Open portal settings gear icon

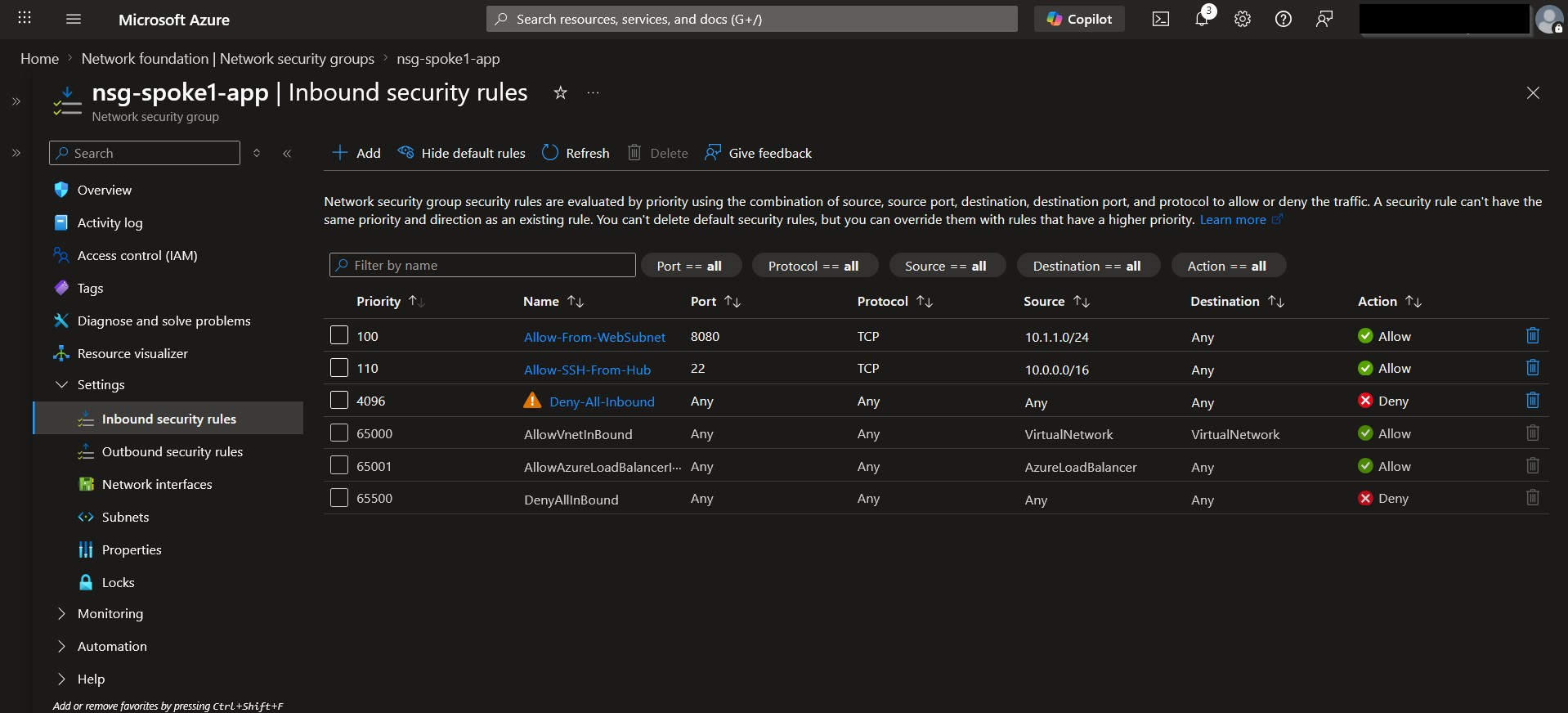click(x=1243, y=19)
